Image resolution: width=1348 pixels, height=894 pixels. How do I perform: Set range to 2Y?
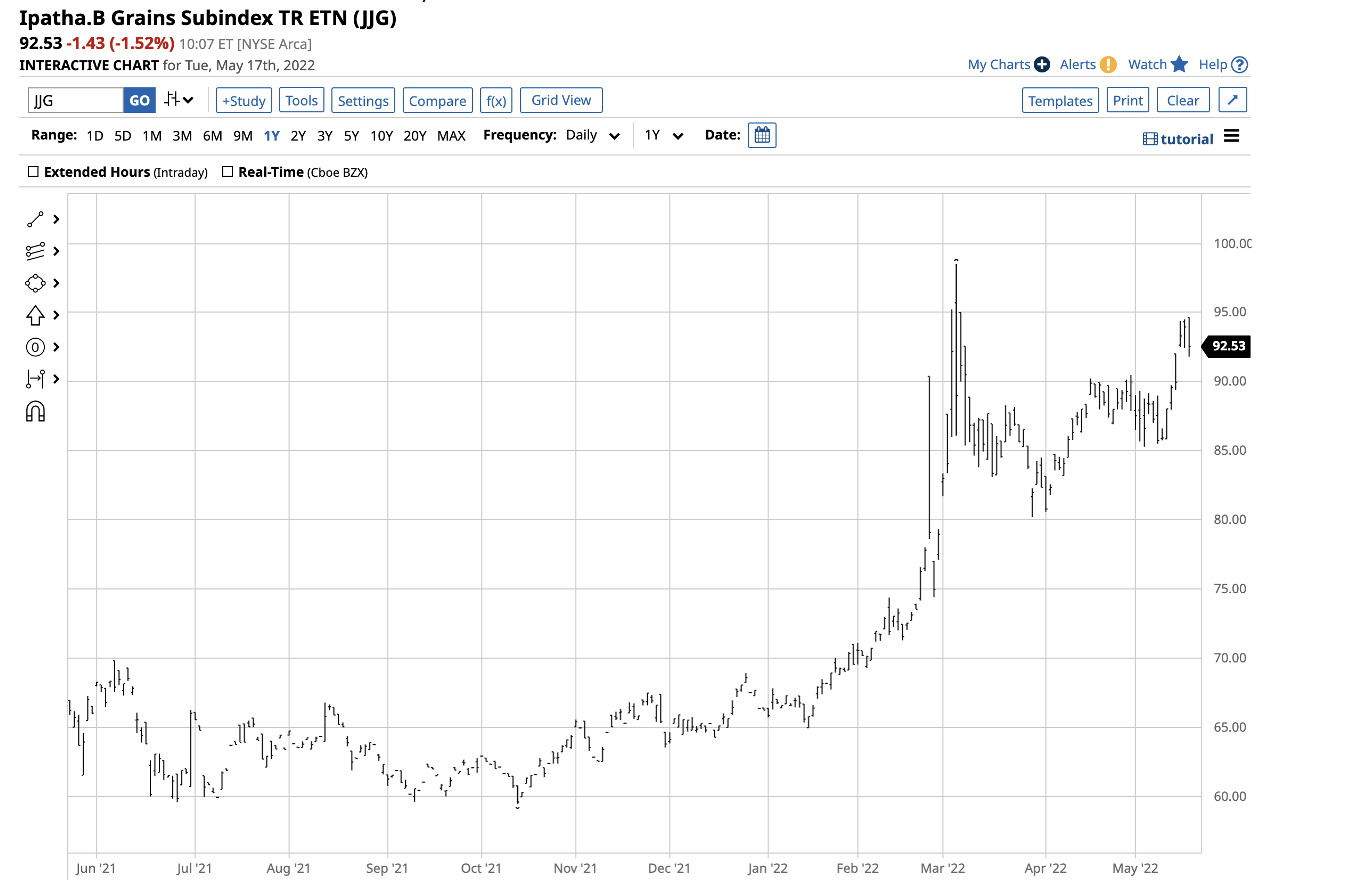(298, 136)
